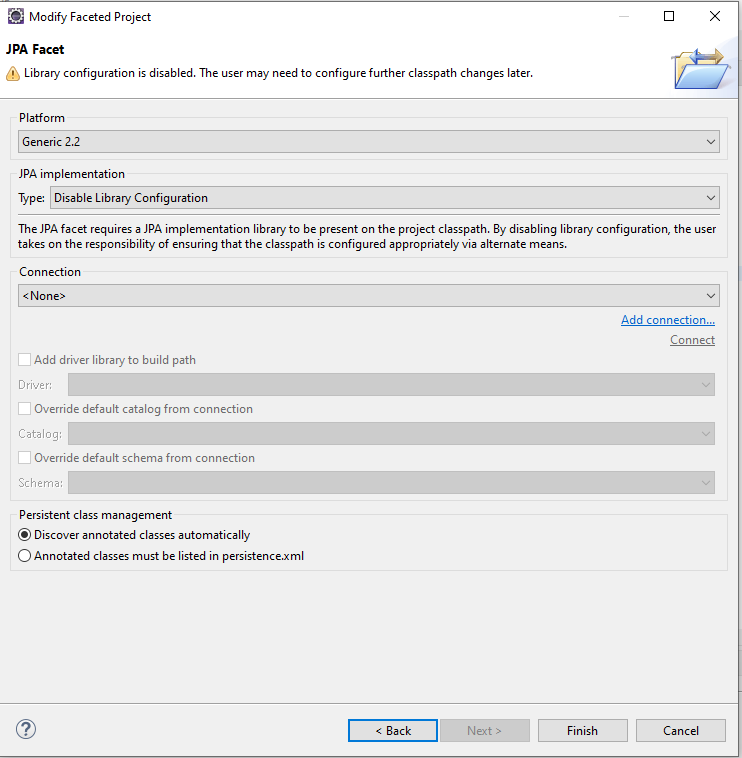Image resolution: width=742 pixels, height=758 pixels.
Task: Select Annotated classes must be listed option
Action: (x=25, y=556)
